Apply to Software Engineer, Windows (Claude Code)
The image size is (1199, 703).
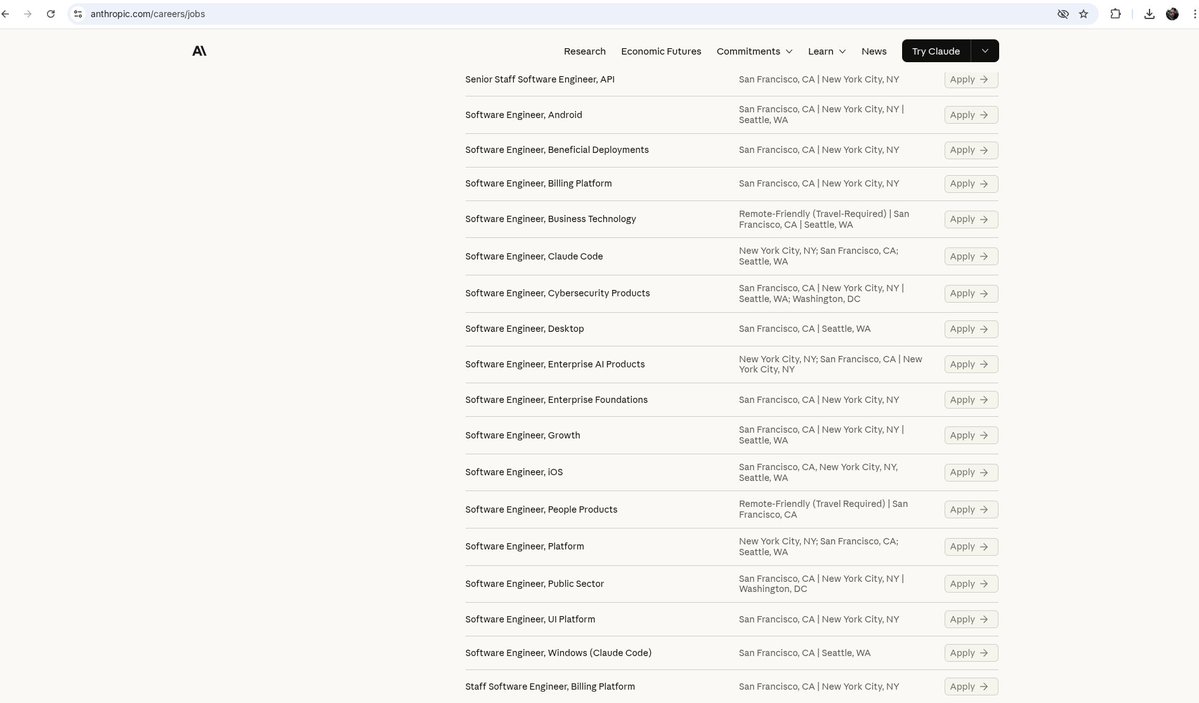[970, 653]
